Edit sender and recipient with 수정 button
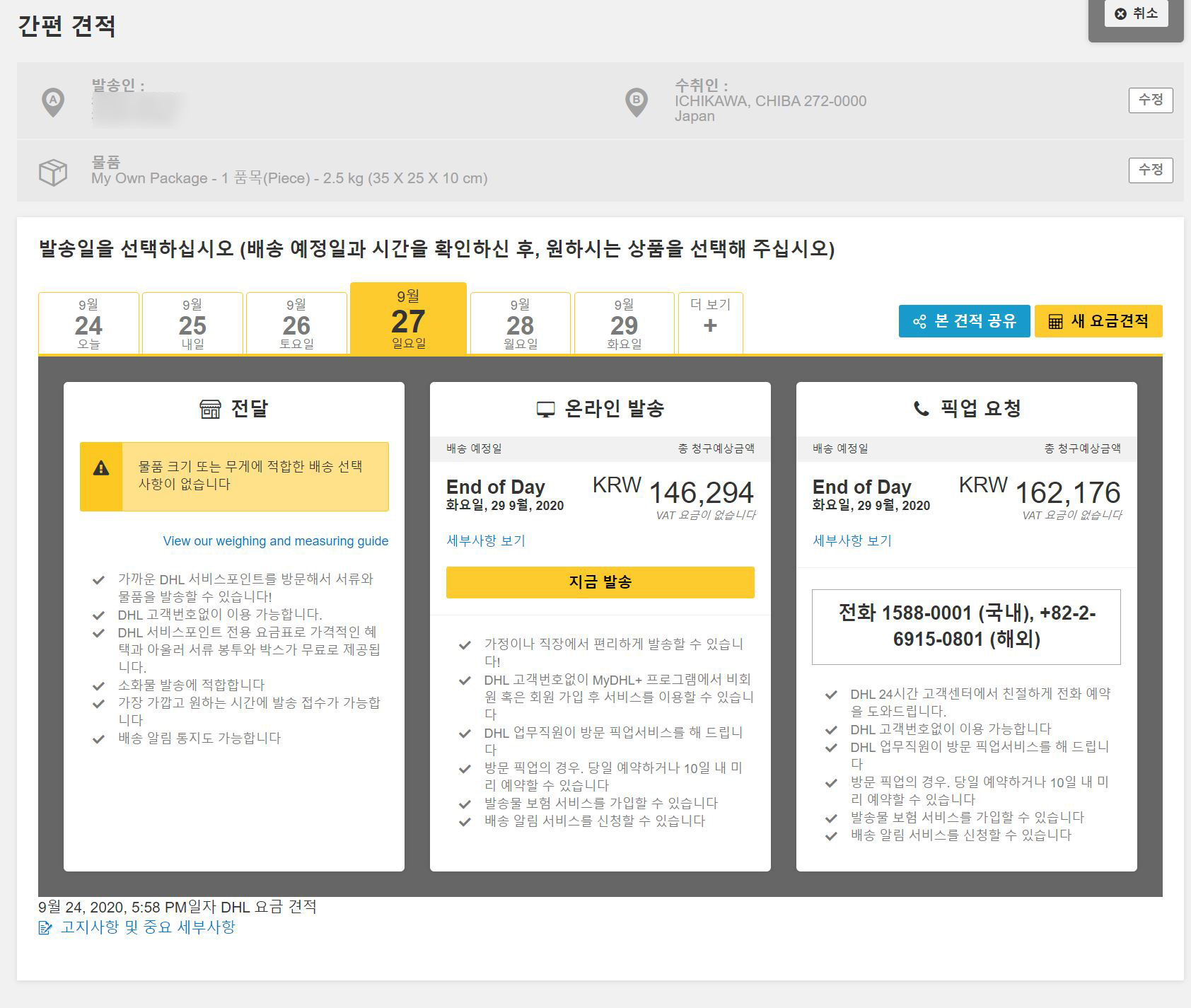The image size is (1191, 1008). (x=1150, y=100)
